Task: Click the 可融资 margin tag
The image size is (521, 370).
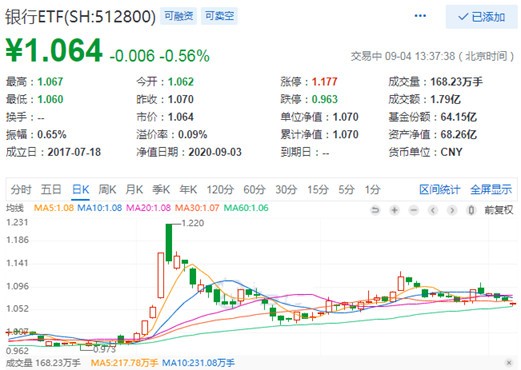Action: tap(179, 16)
